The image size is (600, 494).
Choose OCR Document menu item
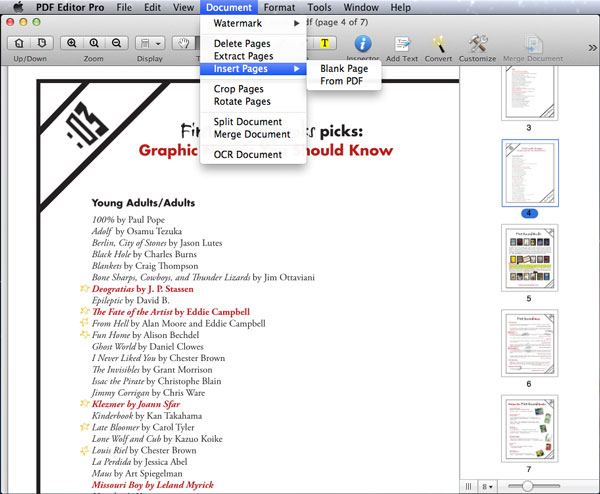tap(253, 155)
